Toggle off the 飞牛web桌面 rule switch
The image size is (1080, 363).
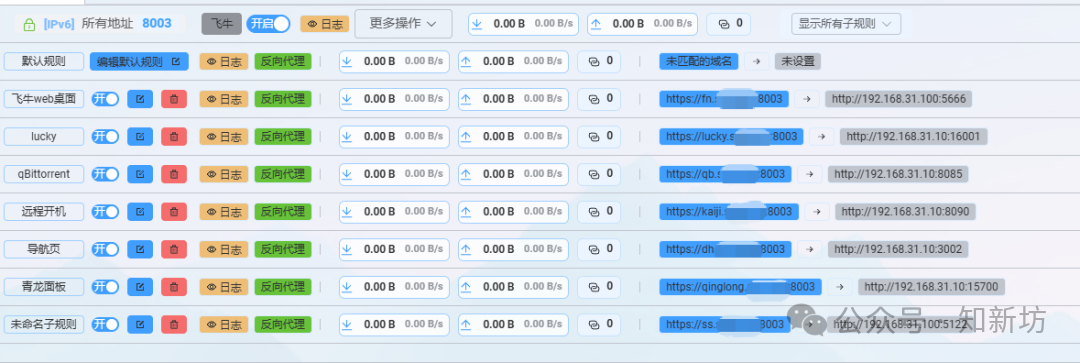point(105,99)
